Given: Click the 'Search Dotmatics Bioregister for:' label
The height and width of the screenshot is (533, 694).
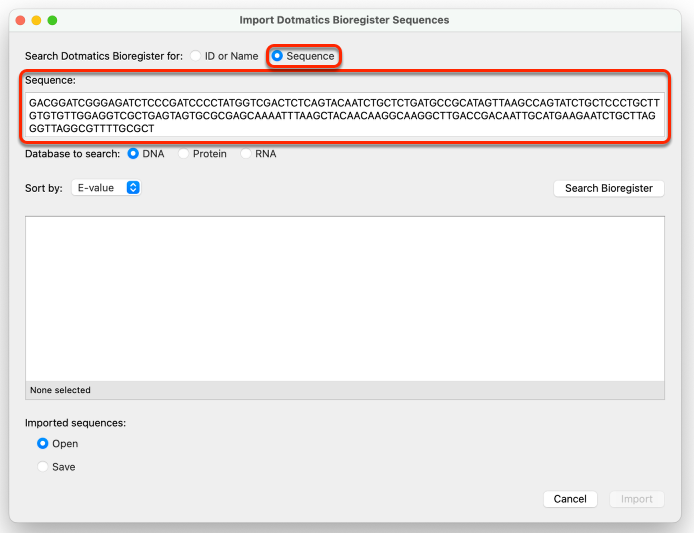Looking at the screenshot, I should [x=104, y=56].
